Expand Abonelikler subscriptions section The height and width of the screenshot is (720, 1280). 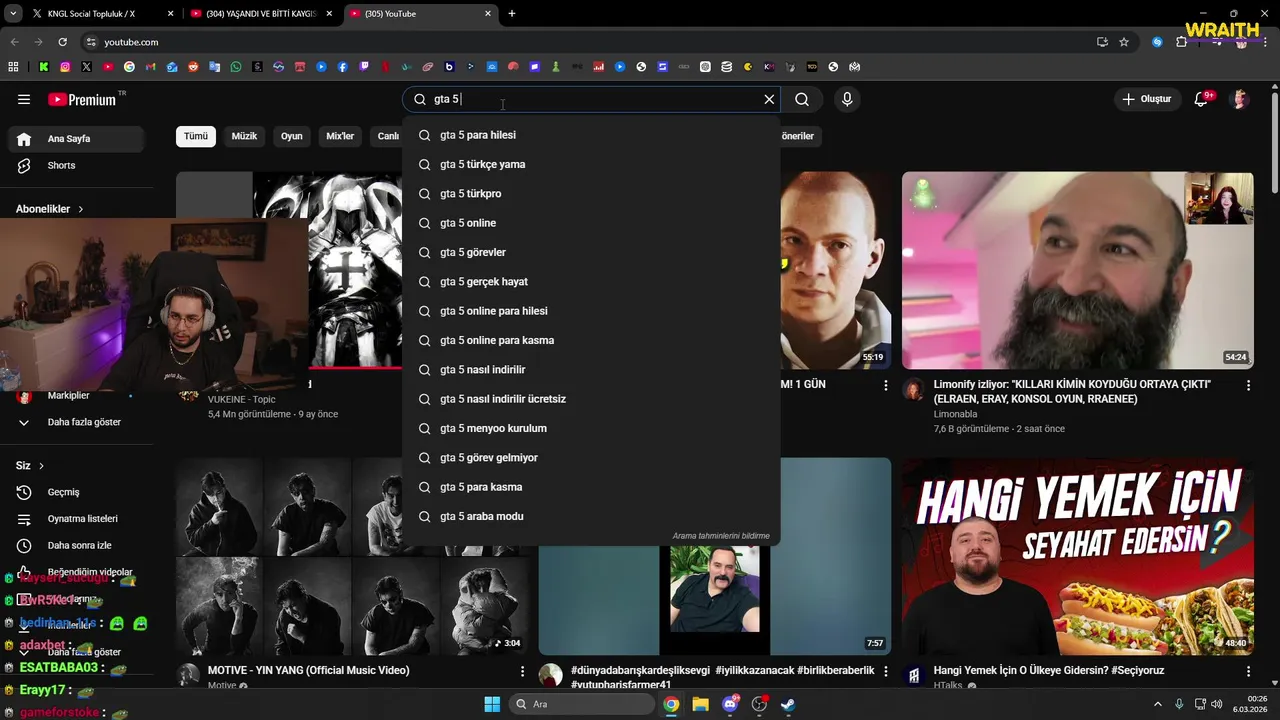point(50,209)
